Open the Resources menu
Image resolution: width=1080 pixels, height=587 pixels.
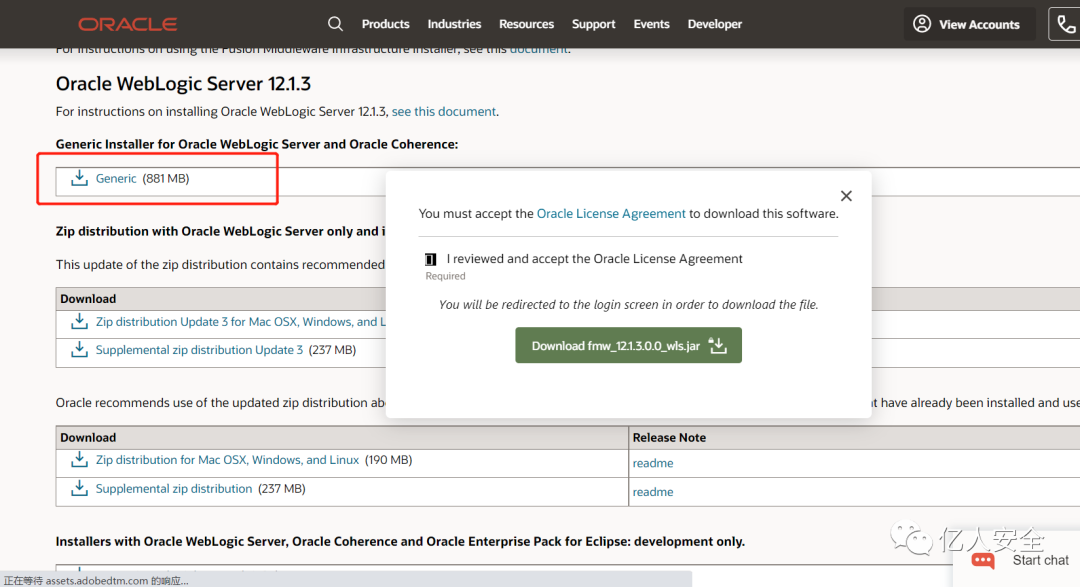point(526,24)
